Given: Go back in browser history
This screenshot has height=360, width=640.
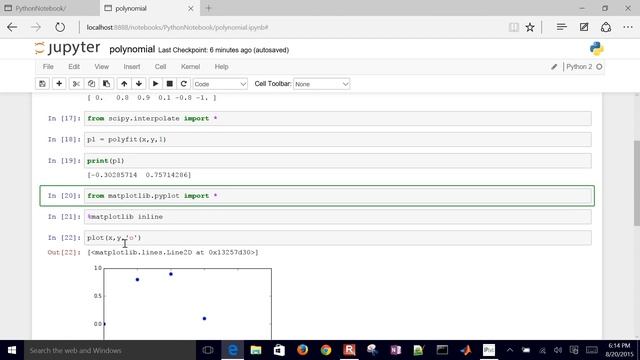Looking at the screenshot, I should tap(12, 27).
